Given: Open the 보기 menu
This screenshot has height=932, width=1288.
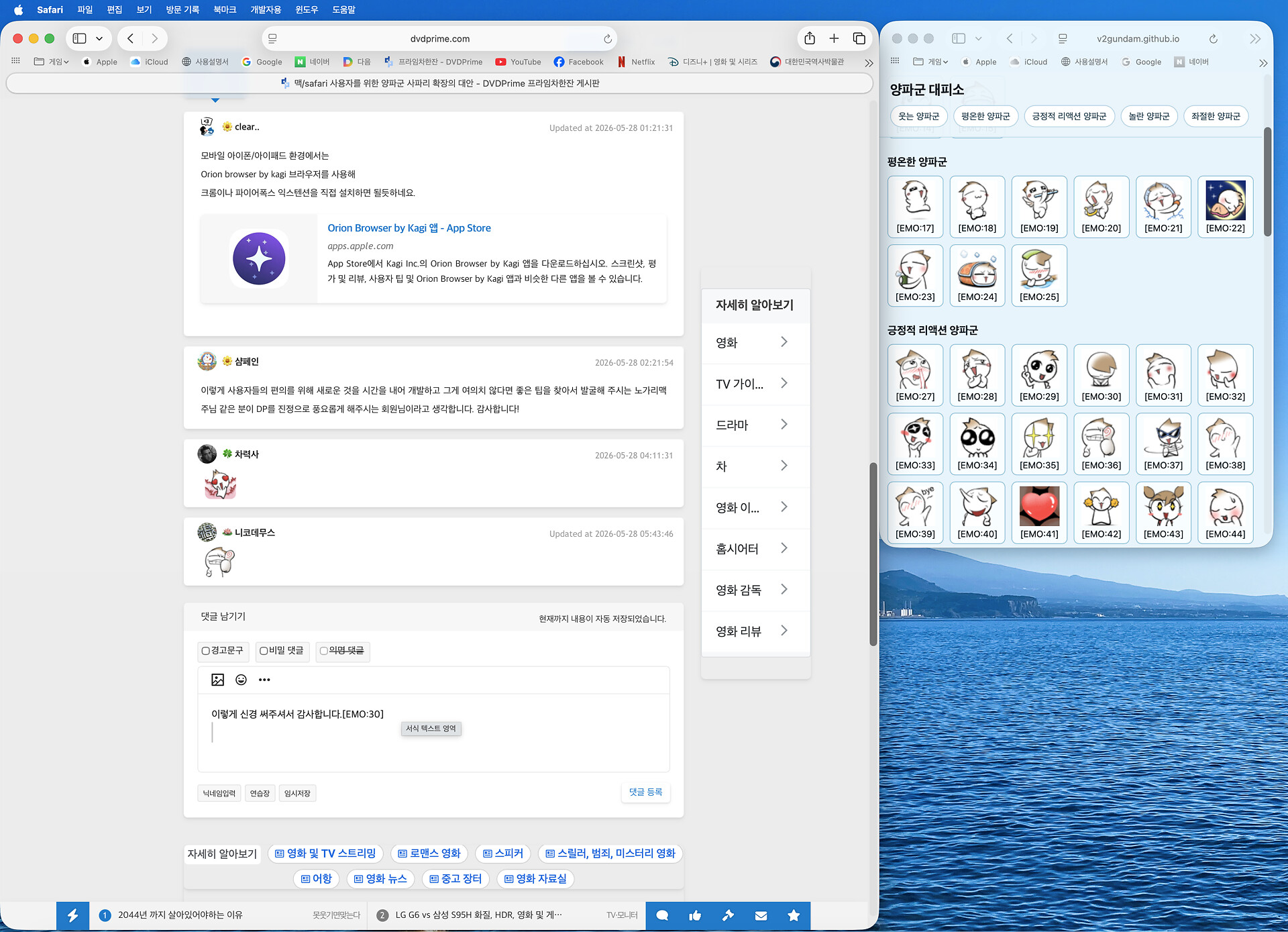Looking at the screenshot, I should pyautogui.click(x=144, y=9).
